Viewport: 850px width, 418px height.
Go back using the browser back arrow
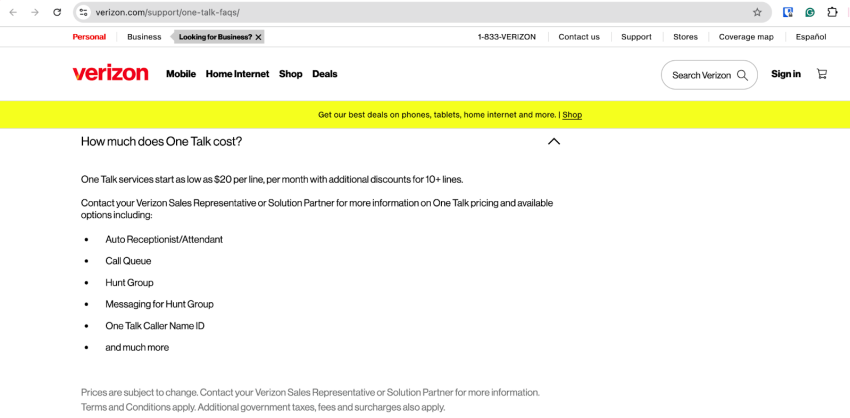[x=13, y=12]
